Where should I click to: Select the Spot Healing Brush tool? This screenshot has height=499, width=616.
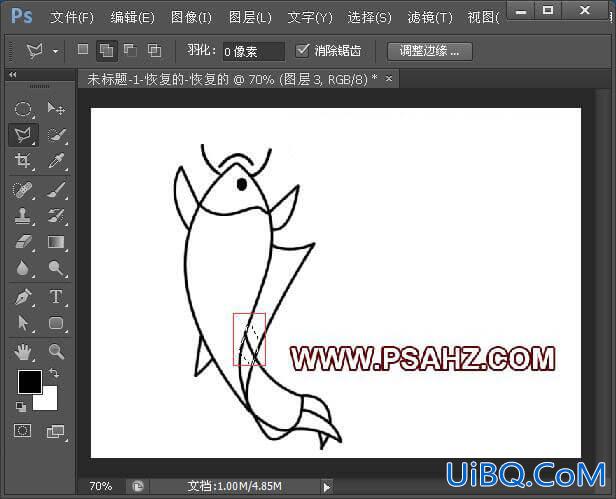pos(23,190)
